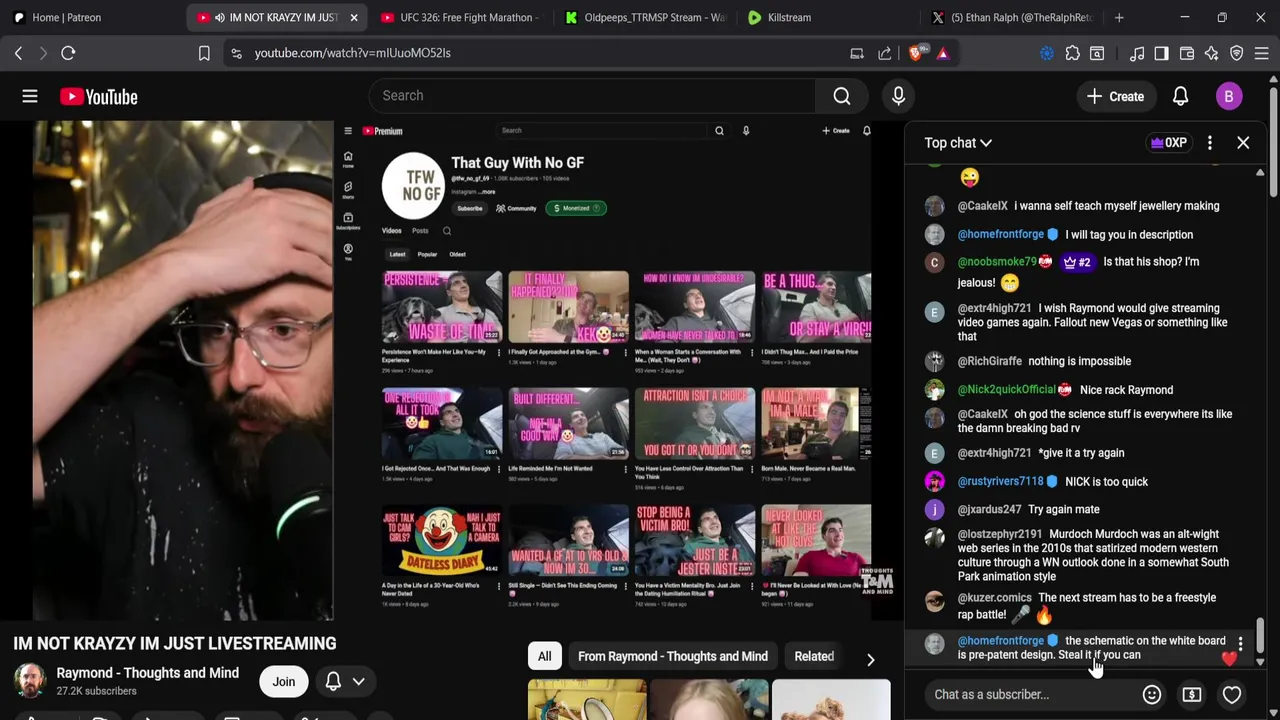Click the @kuzer.comics username in chat
Screen dimensions: 1280x720
tap(994, 598)
